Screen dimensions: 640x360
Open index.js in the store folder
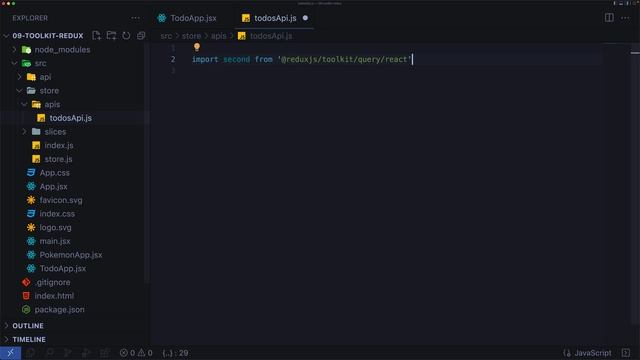[x=59, y=145]
